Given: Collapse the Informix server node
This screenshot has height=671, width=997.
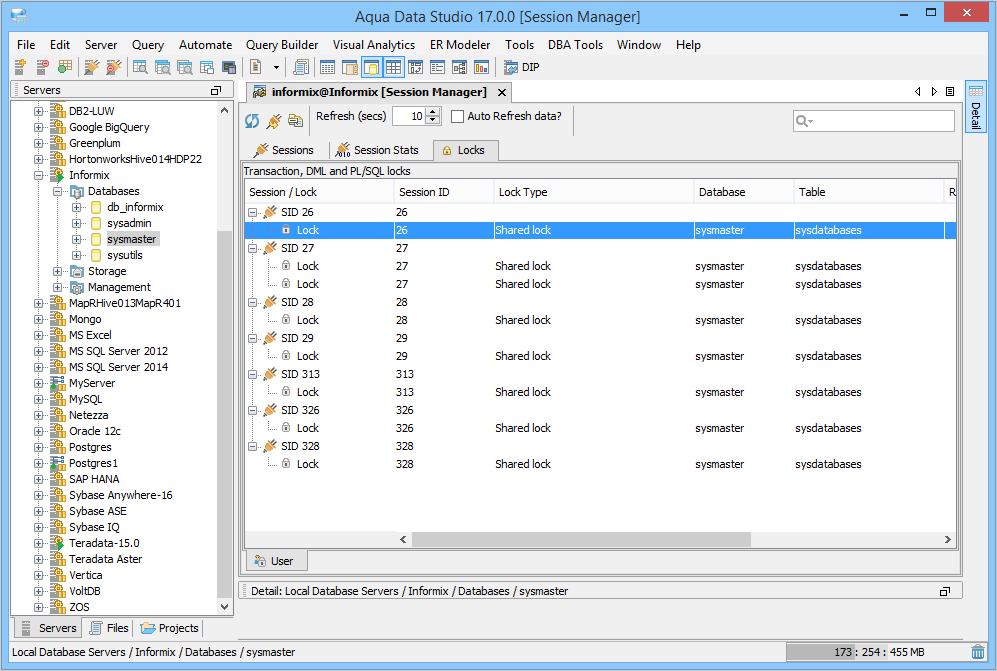Looking at the screenshot, I should pyautogui.click(x=38, y=175).
